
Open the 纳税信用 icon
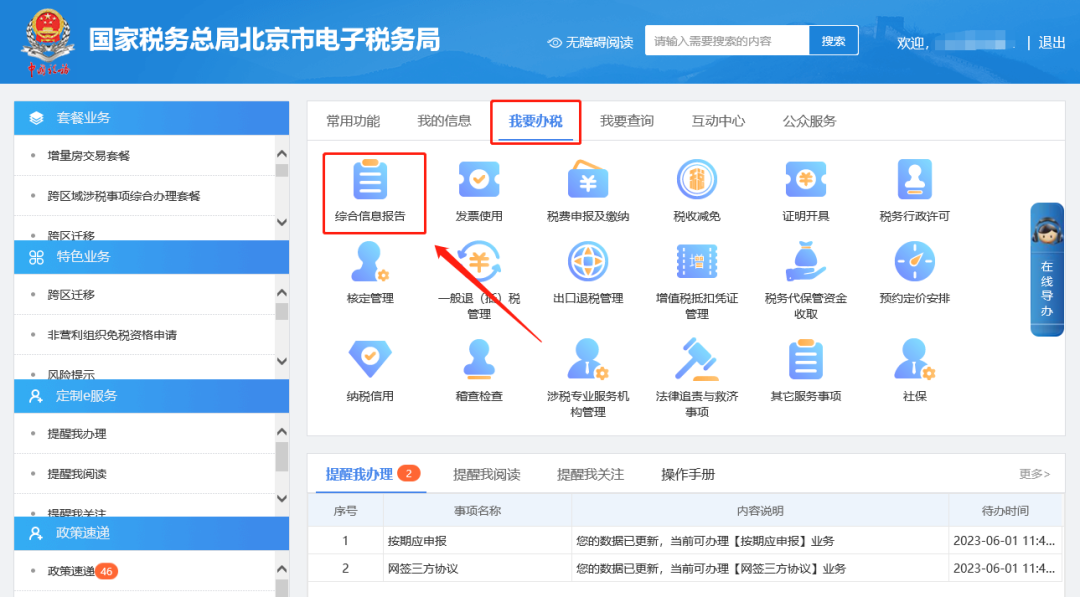(x=370, y=359)
